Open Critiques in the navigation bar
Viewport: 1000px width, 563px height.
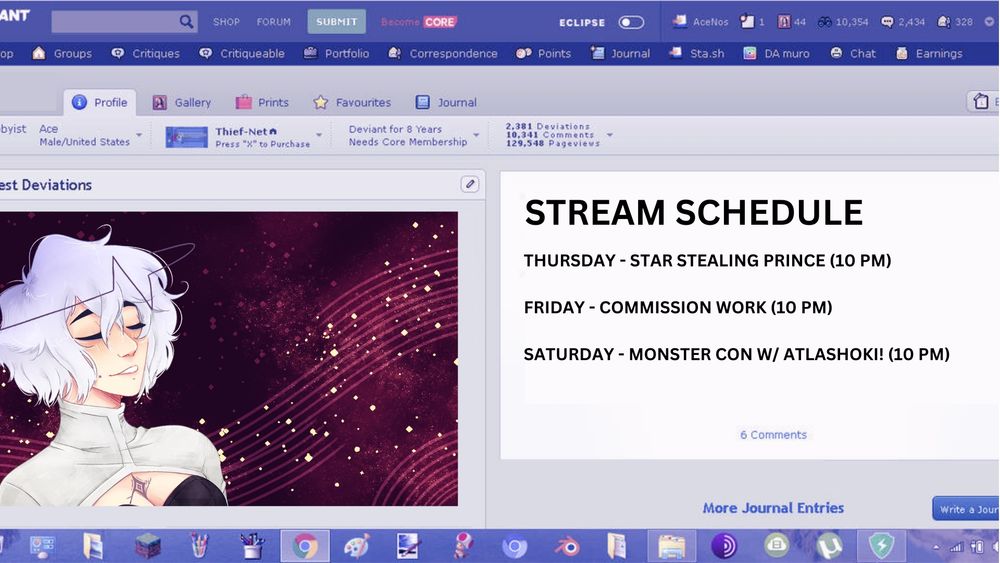point(145,54)
